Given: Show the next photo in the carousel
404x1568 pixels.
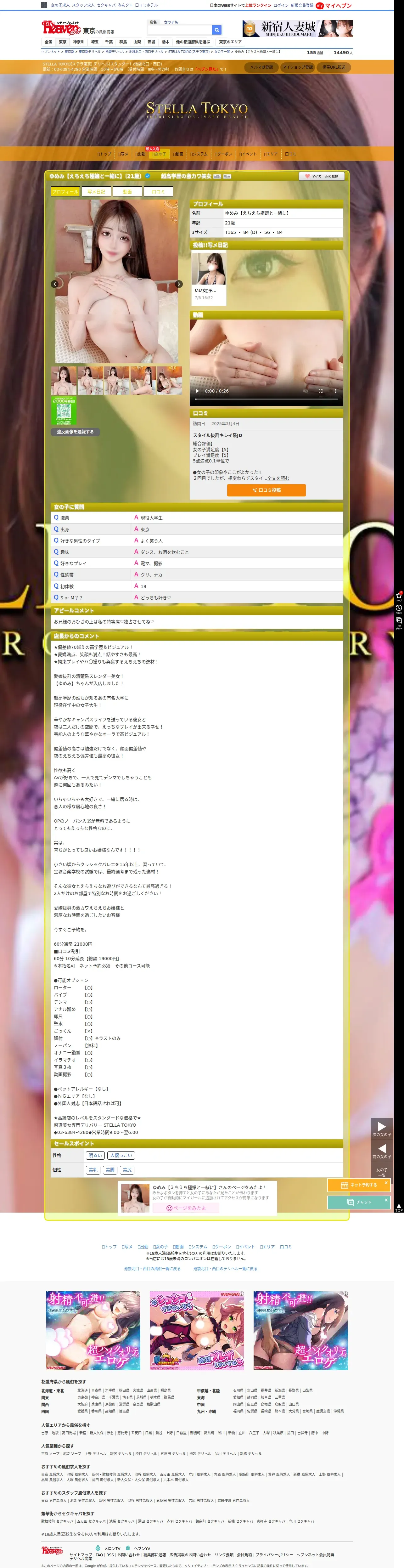Looking at the screenshot, I should 179,284.
